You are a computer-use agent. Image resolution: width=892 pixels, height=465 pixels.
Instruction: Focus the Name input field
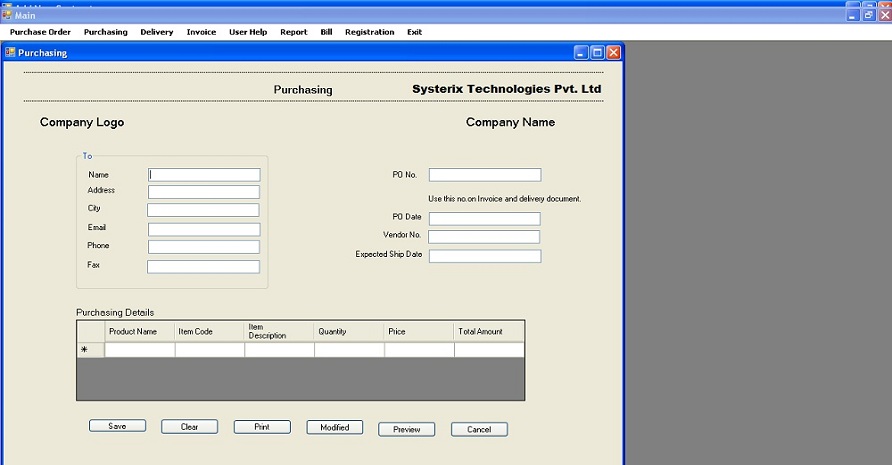tap(204, 175)
